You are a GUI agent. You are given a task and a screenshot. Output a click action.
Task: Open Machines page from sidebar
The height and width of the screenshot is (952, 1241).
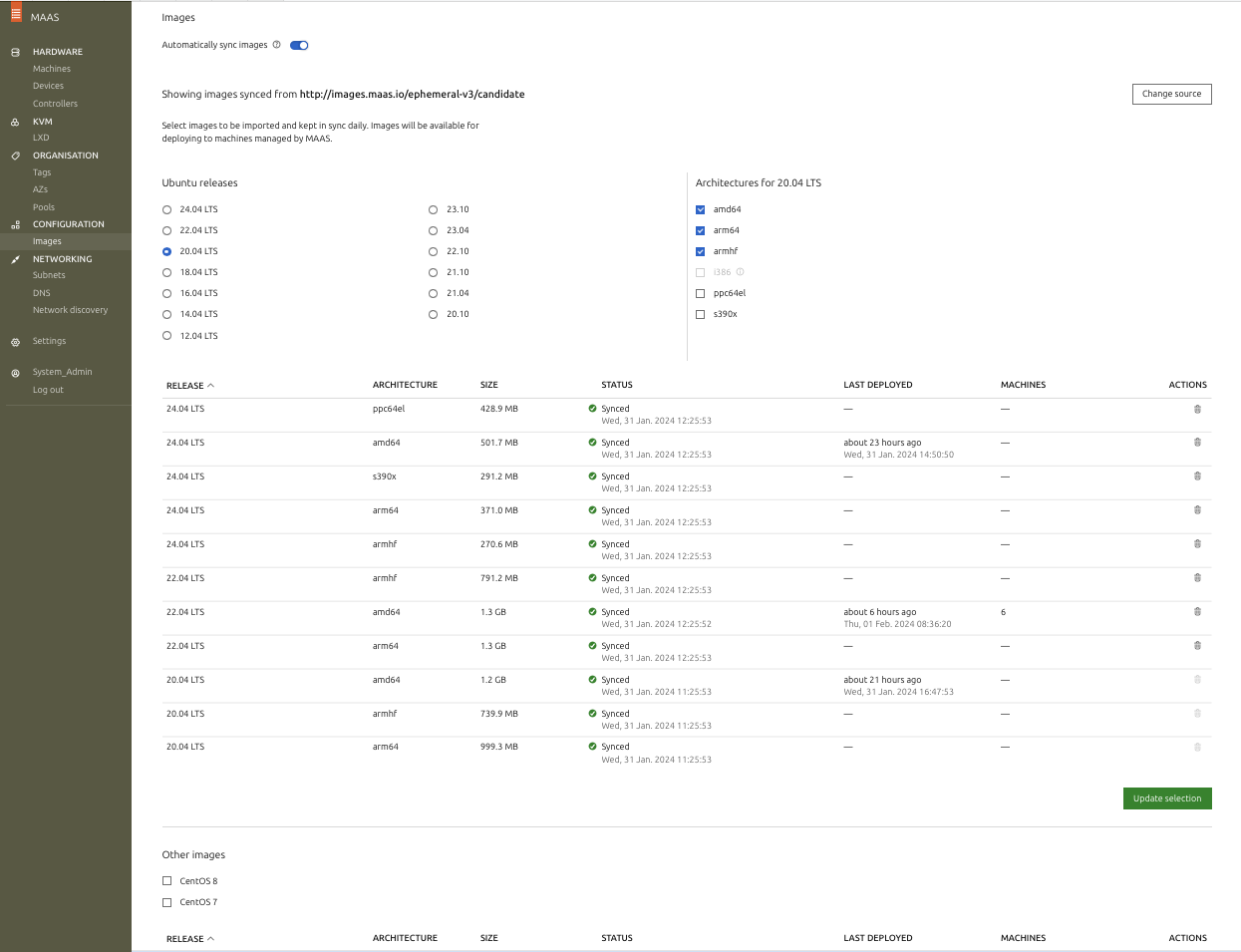pos(52,69)
